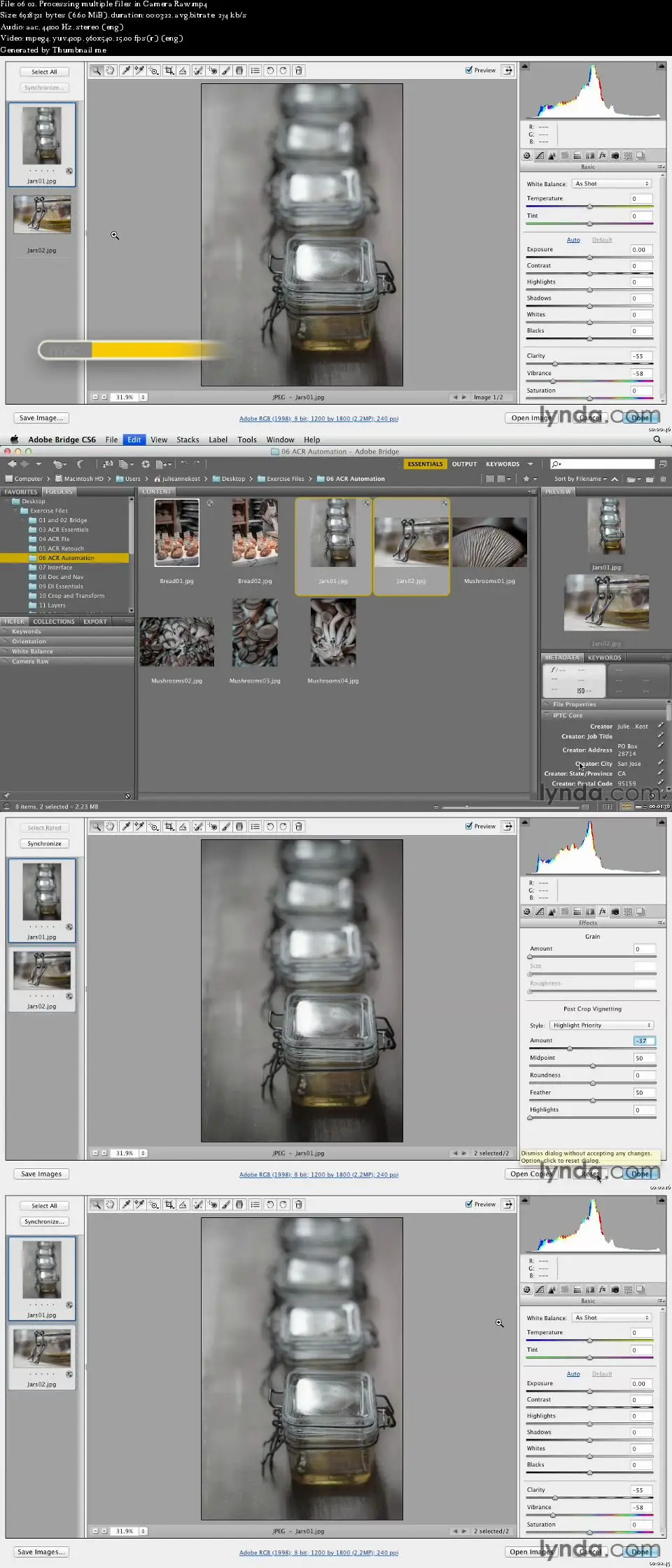Open the Sort by Filename dropdown

point(578,479)
